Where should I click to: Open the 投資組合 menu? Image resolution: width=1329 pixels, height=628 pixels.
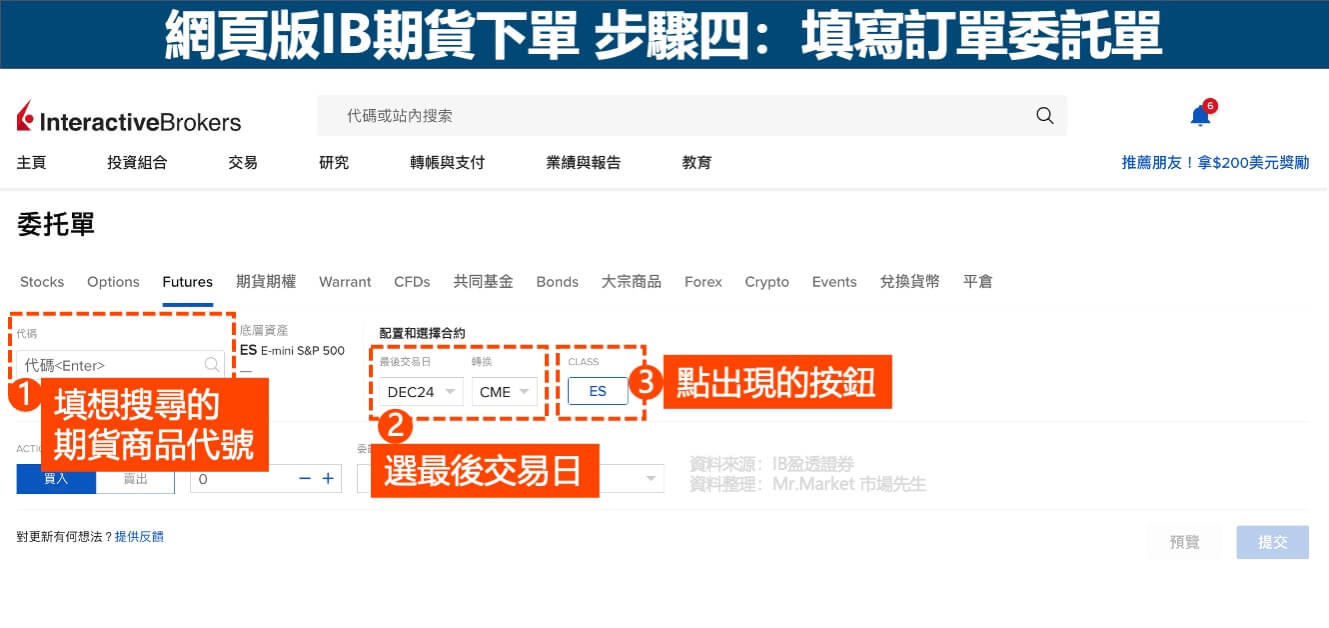pos(137,162)
